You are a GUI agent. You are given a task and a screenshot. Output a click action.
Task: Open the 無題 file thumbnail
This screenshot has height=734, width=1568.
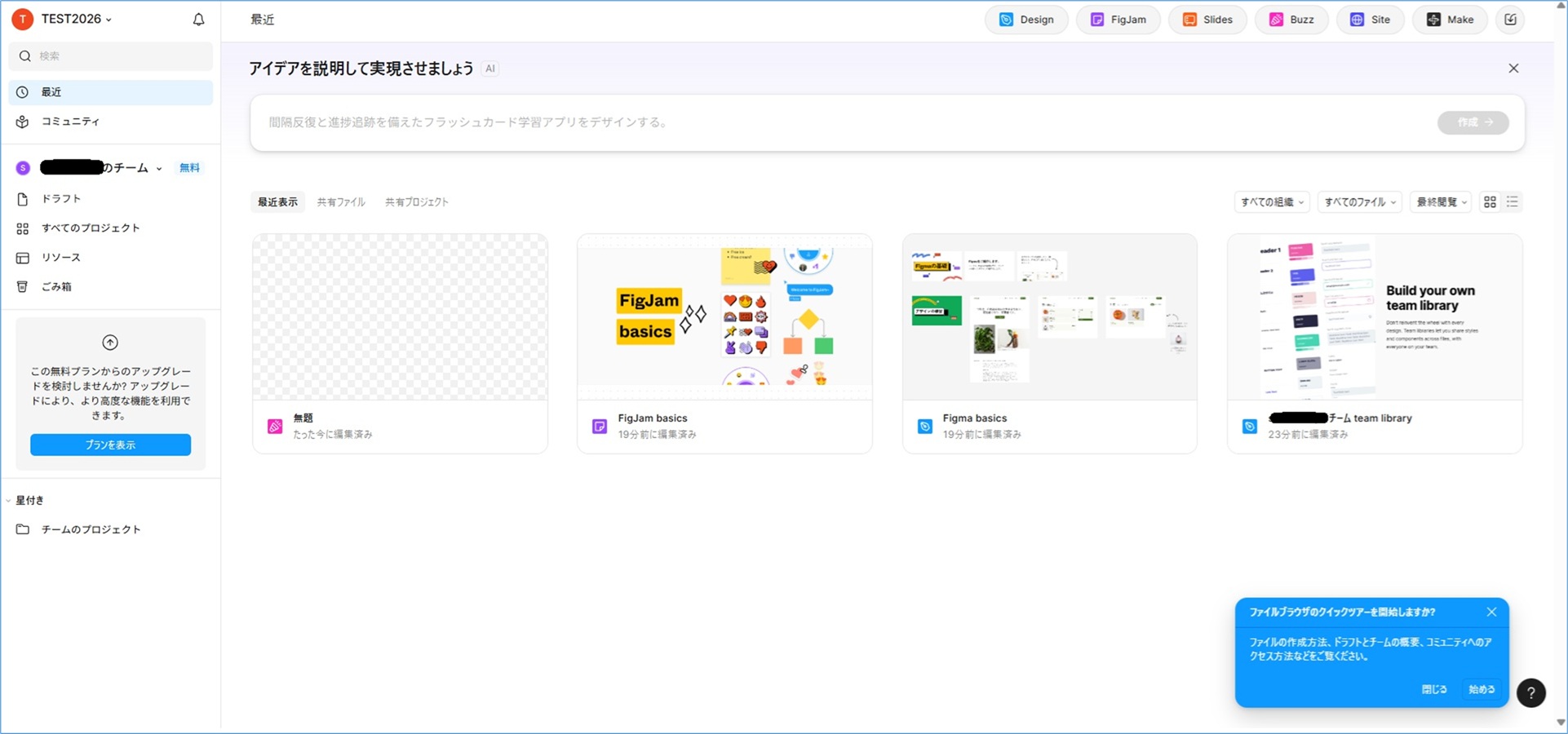coord(400,317)
